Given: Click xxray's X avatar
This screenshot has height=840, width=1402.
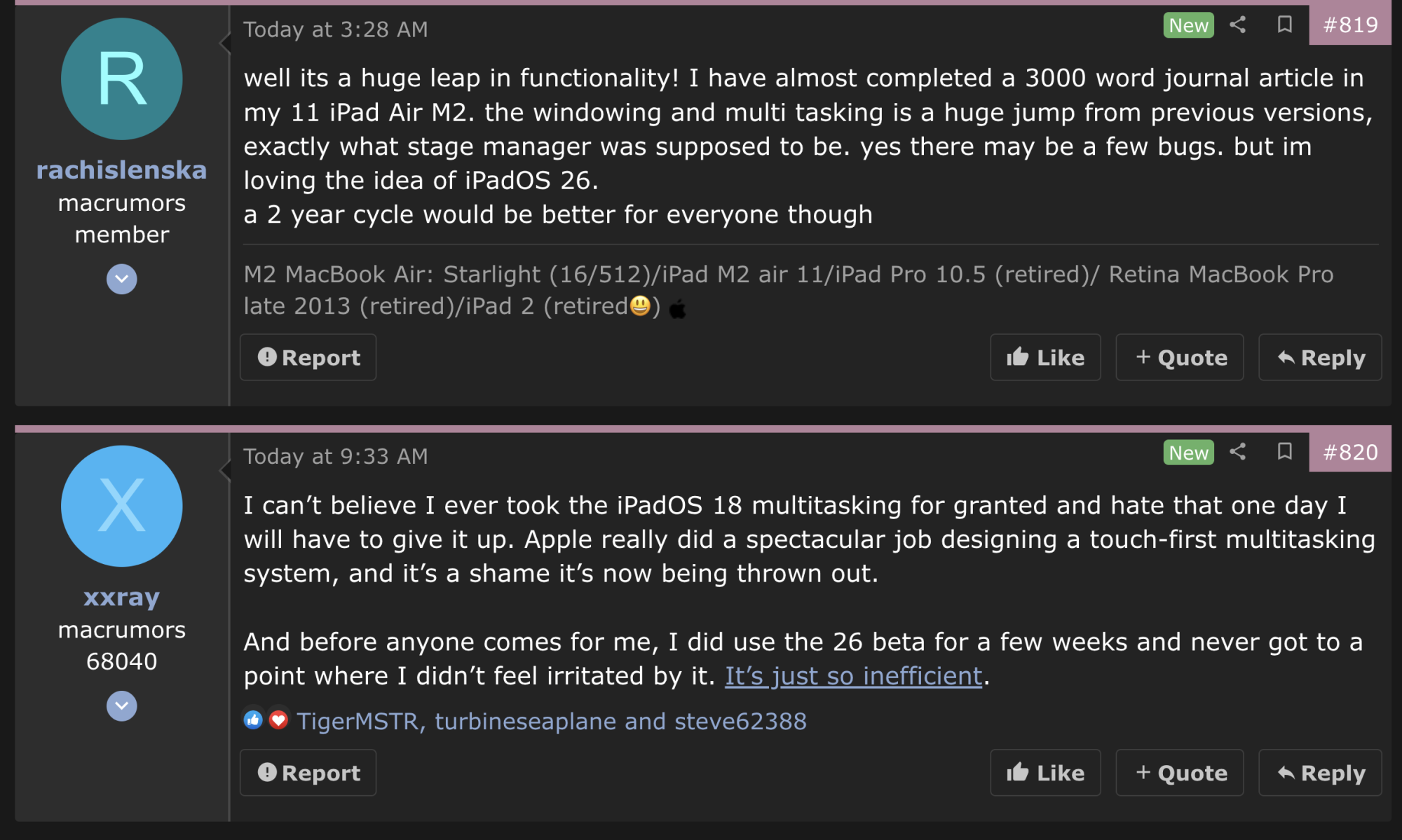Looking at the screenshot, I should coord(122,506).
